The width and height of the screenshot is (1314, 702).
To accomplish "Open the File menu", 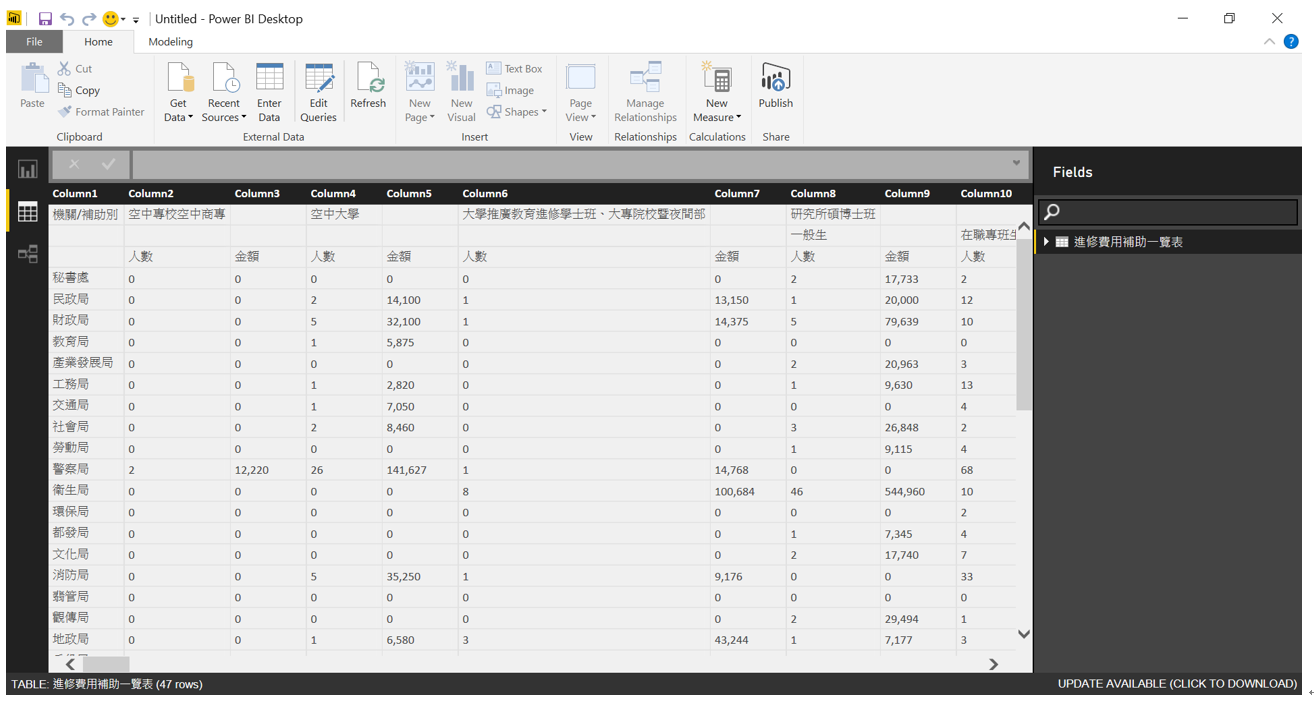I will click(x=34, y=42).
